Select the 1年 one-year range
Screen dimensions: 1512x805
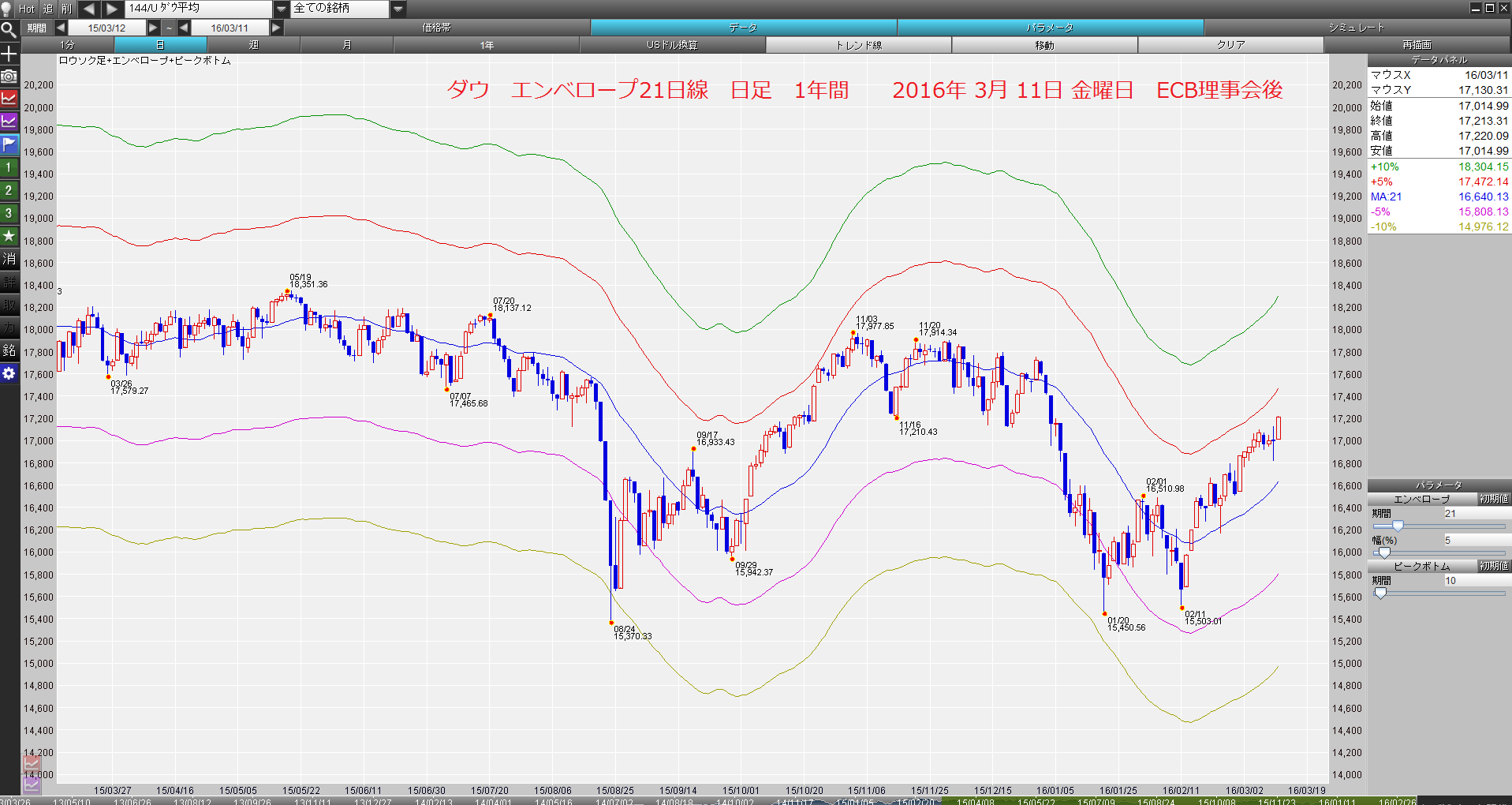point(487,45)
